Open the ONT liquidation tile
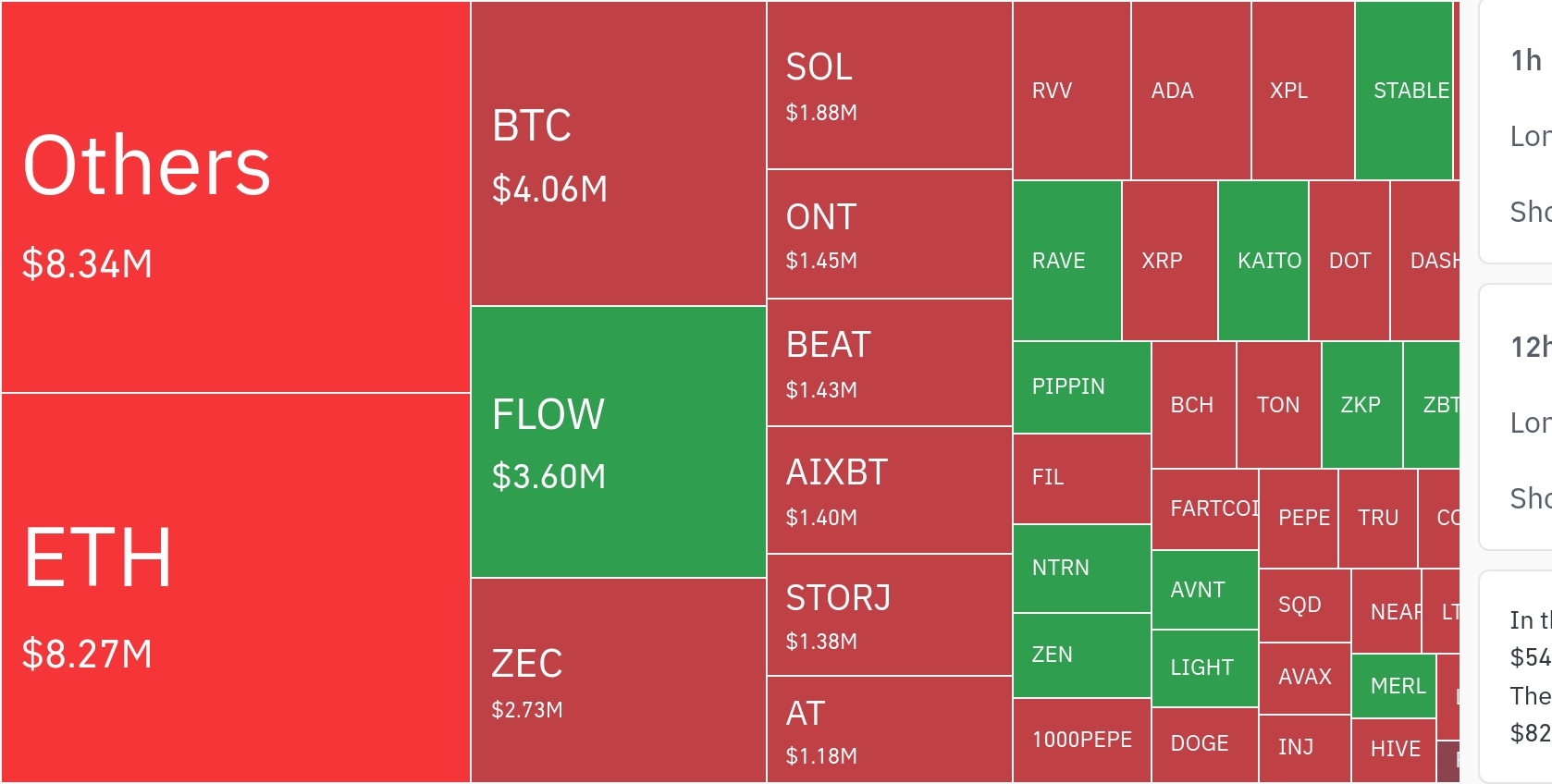This screenshot has width=1552, height=784. (889, 235)
